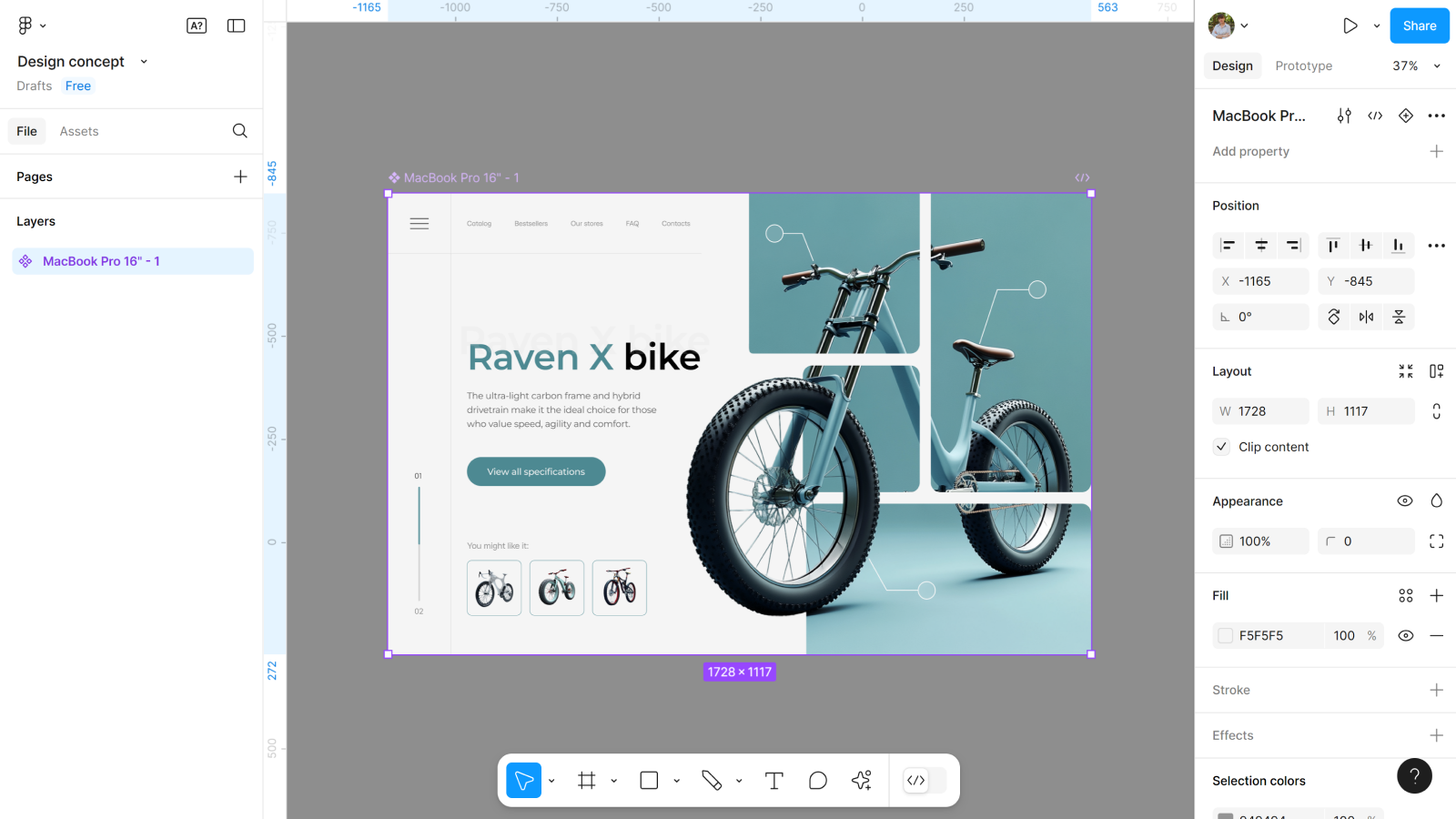The image size is (1456, 819).
Task: Open the 37% zoom dropdown
Action: [x=1416, y=66]
